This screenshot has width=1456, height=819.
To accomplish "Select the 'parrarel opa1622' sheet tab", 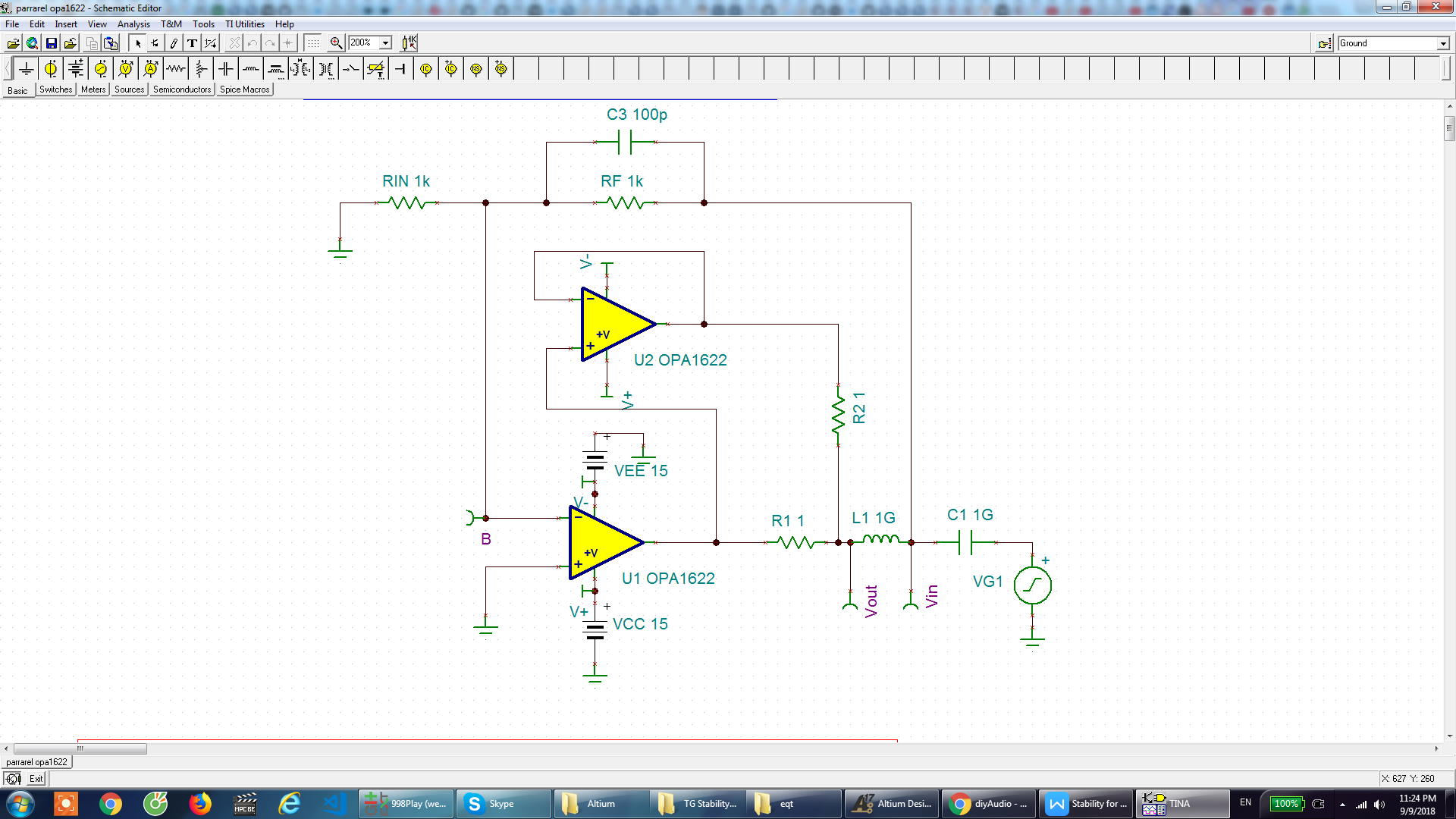I will click(x=36, y=762).
